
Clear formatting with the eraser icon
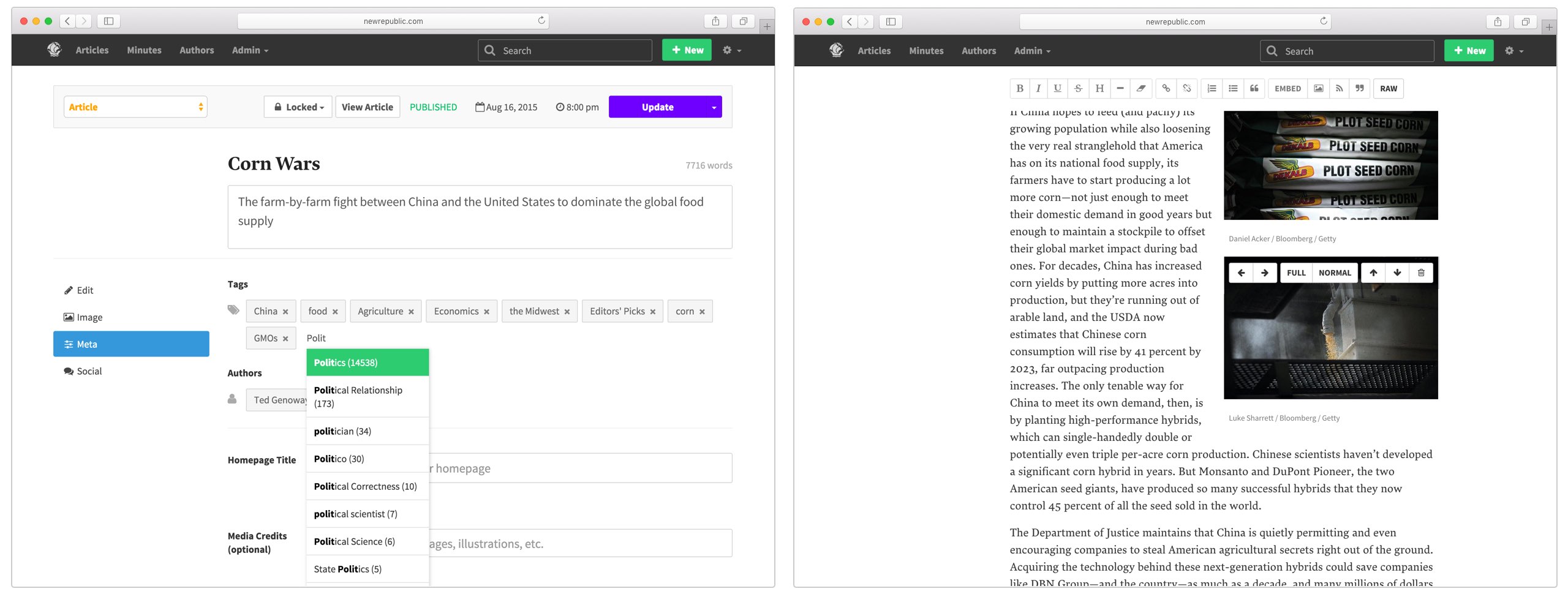click(1141, 88)
